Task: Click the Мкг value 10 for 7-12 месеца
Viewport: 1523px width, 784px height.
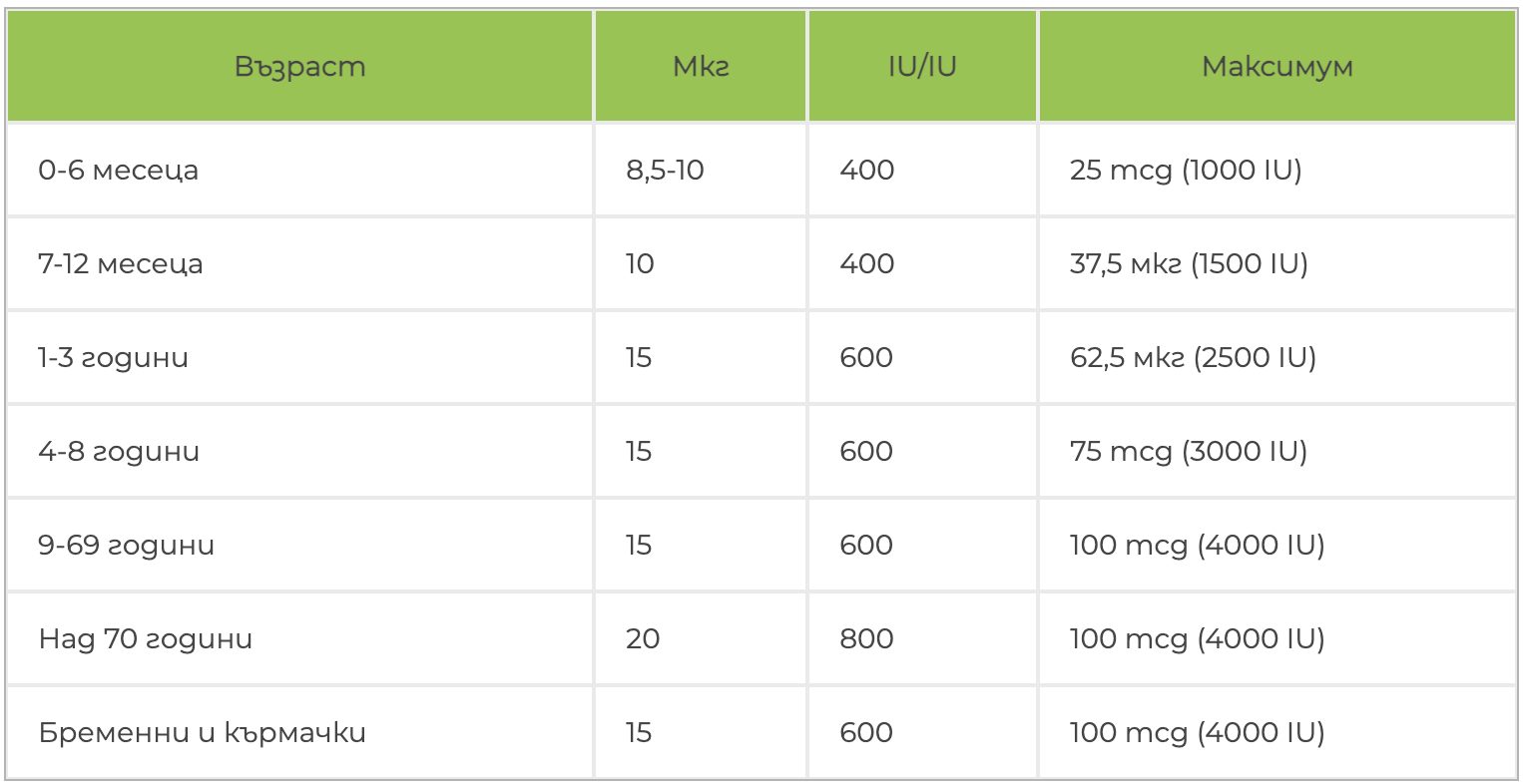Action: tap(640, 264)
